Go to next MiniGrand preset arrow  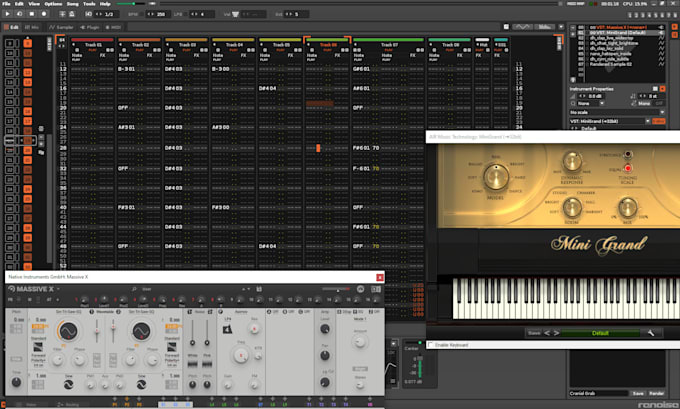[x=556, y=333]
